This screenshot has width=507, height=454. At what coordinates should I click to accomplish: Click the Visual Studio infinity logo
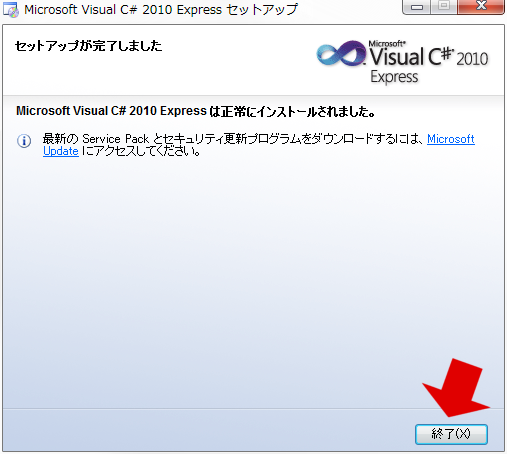point(341,53)
